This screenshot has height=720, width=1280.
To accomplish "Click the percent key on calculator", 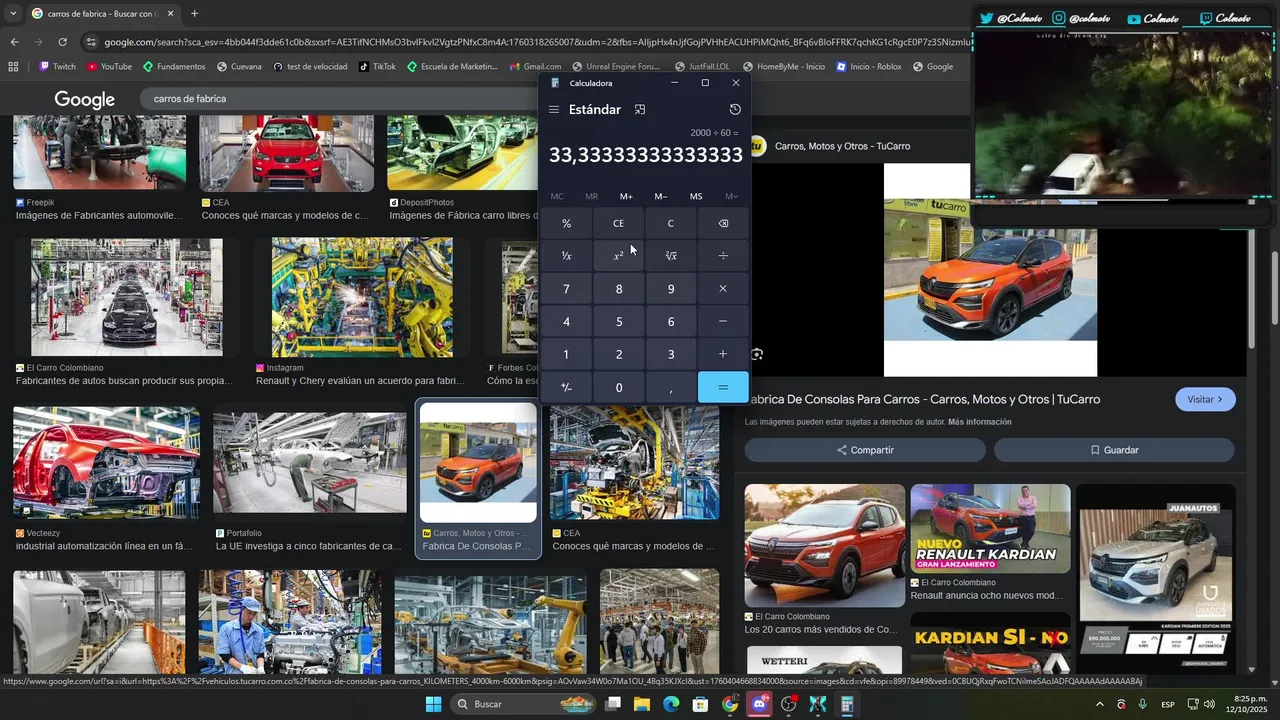I will tap(566, 224).
